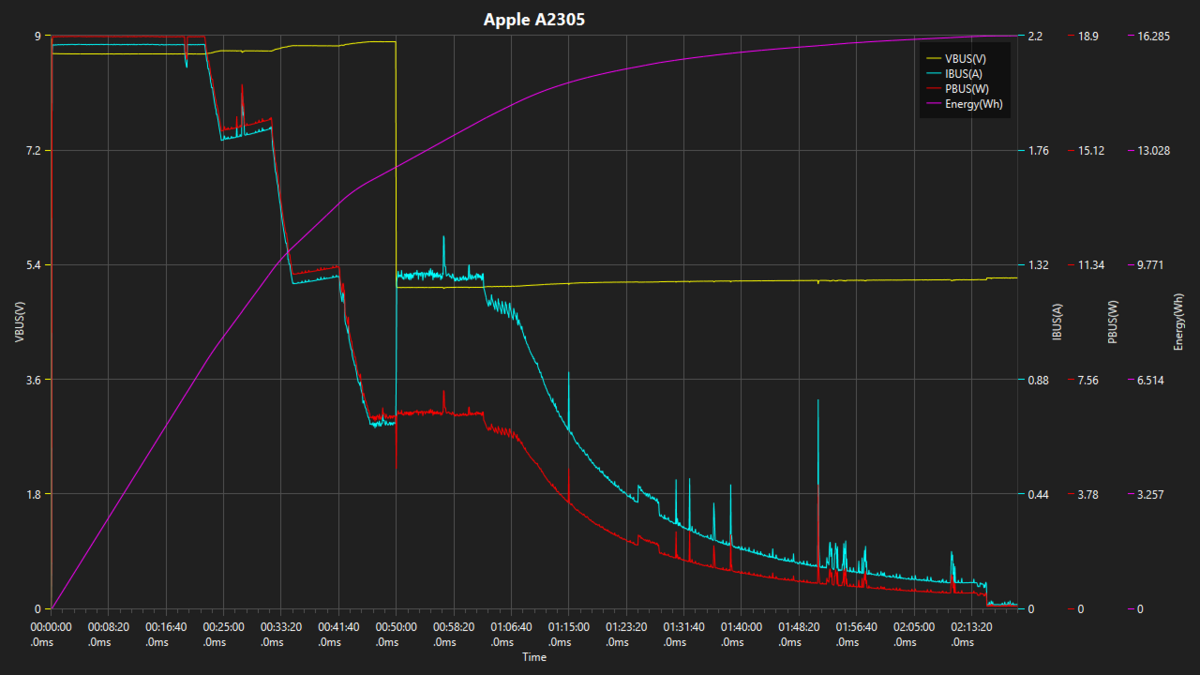Click the 18.9 value on PBUS axis
Image resolution: width=1200 pixels, height=675 pixels.
pyautogui.click(x=1088, y=36)
